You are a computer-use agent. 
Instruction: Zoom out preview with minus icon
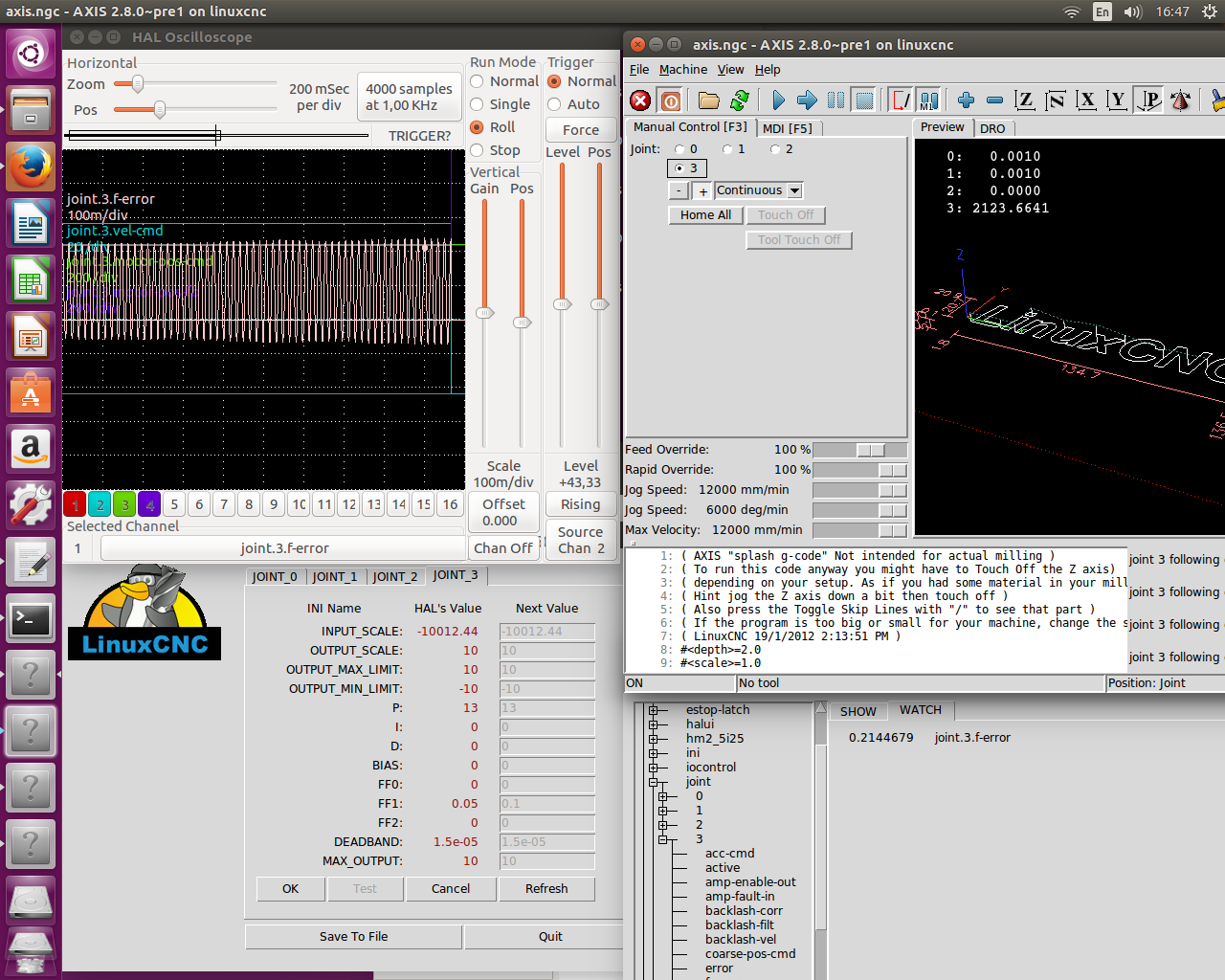pyautogui.click(x=994, y=100)
